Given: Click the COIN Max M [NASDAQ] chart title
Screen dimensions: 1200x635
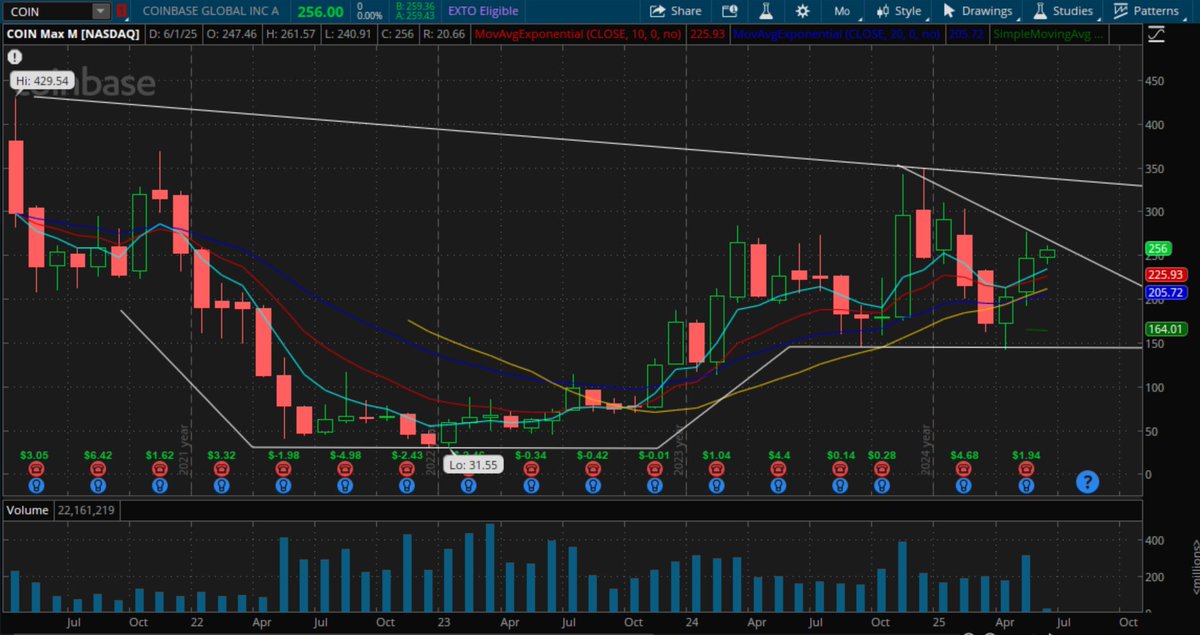Looking at the screenshot, I should (x=72, y=33).
